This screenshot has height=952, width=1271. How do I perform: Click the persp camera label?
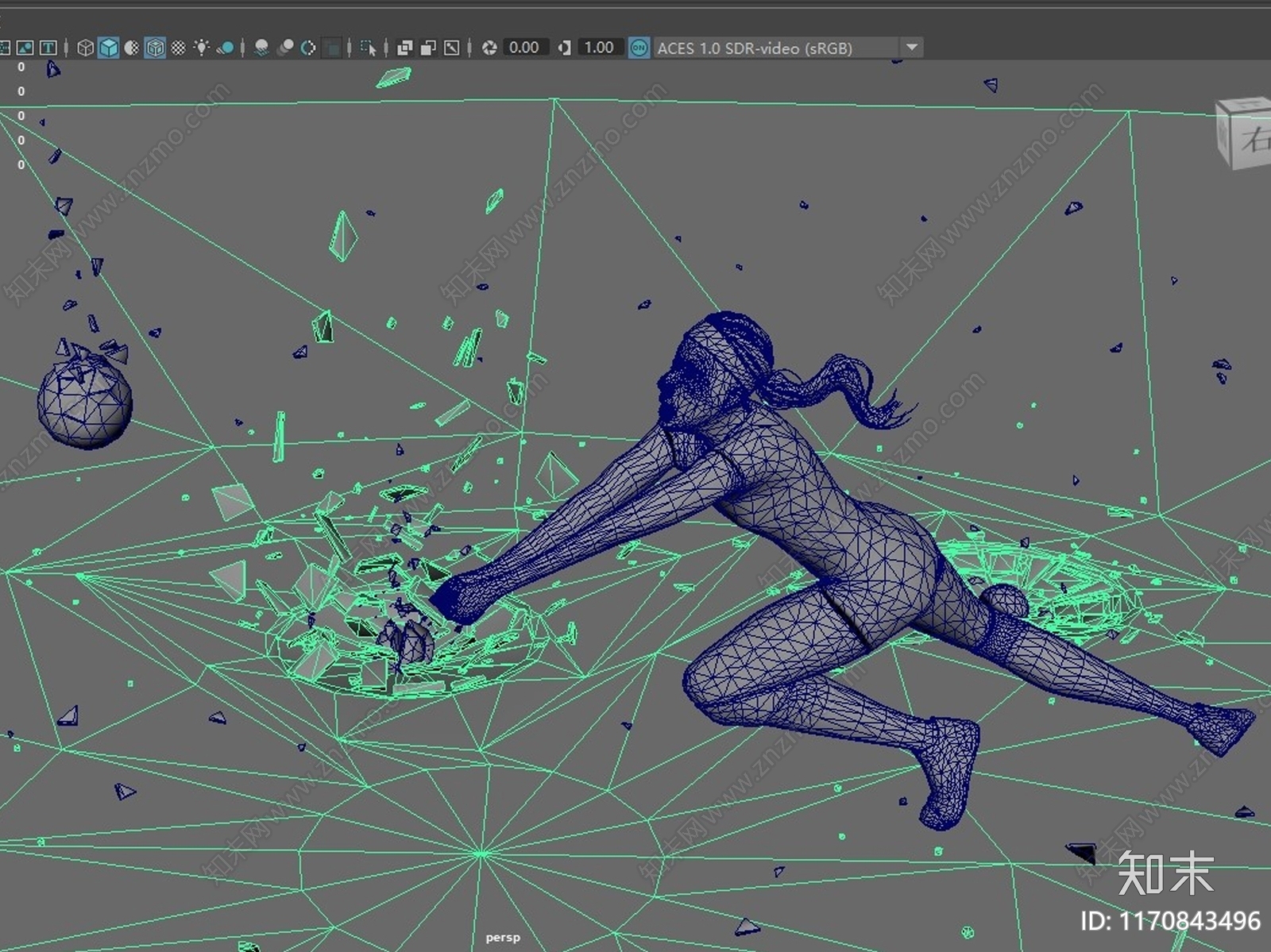(x=503, y=938)
